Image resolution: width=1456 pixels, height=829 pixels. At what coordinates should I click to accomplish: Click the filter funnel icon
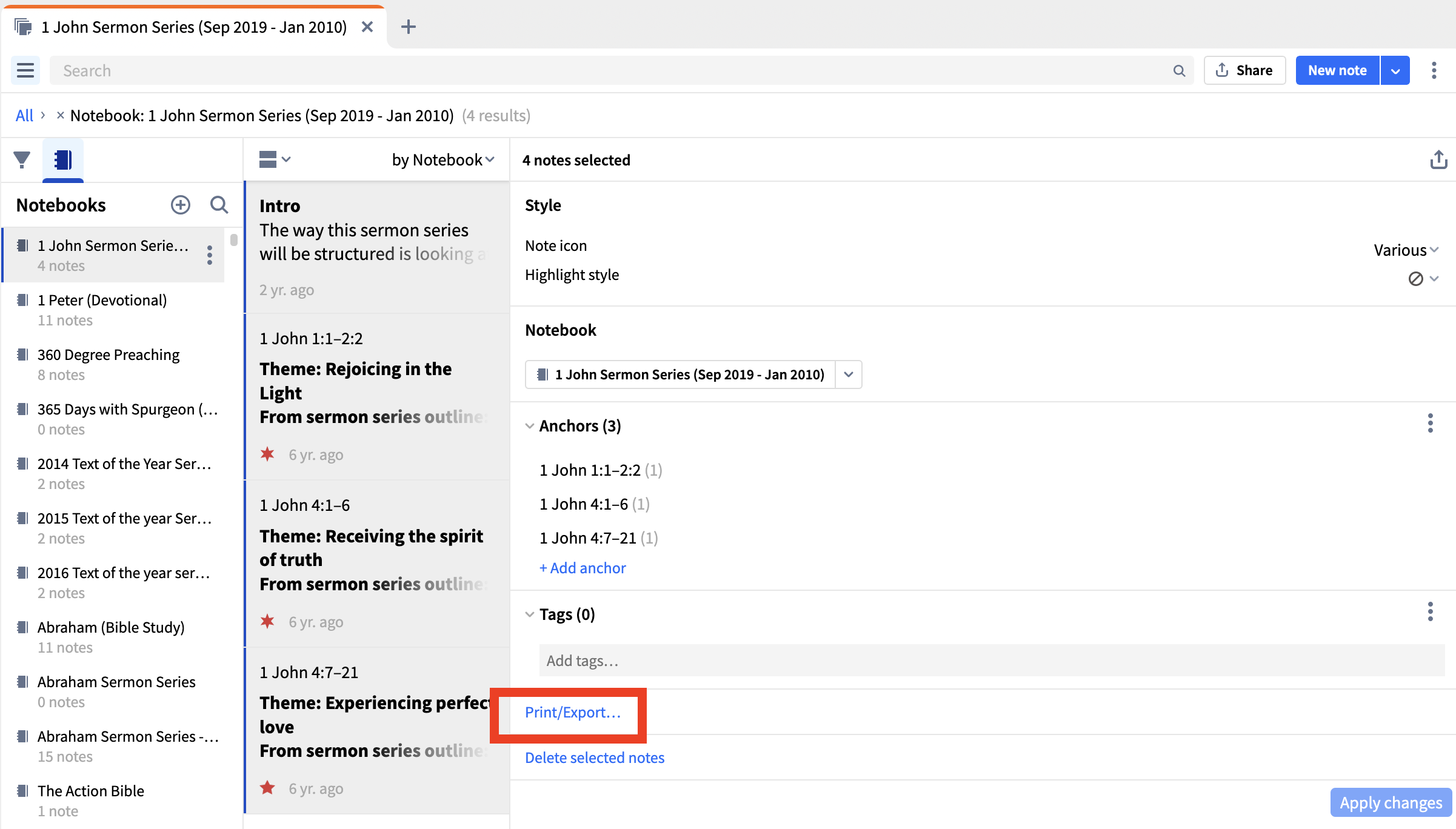point(22,159)
